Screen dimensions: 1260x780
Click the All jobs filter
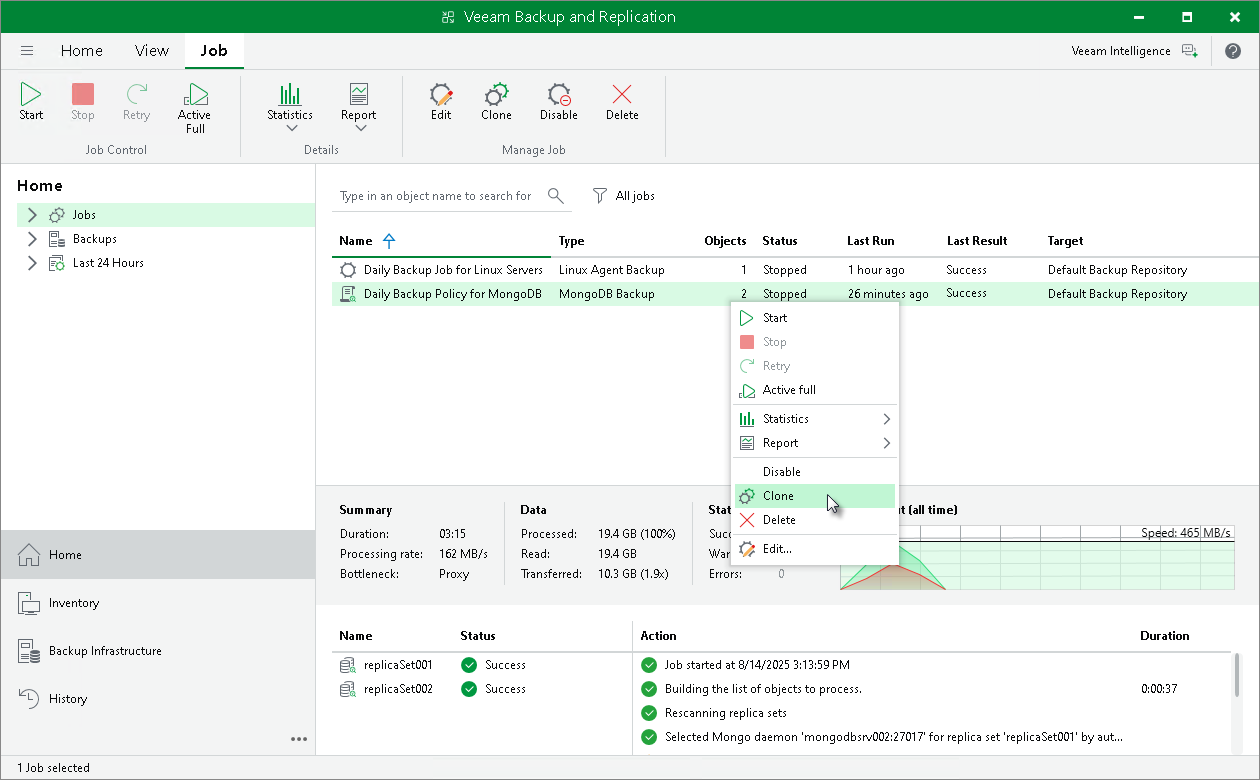[x=623, y=195]
